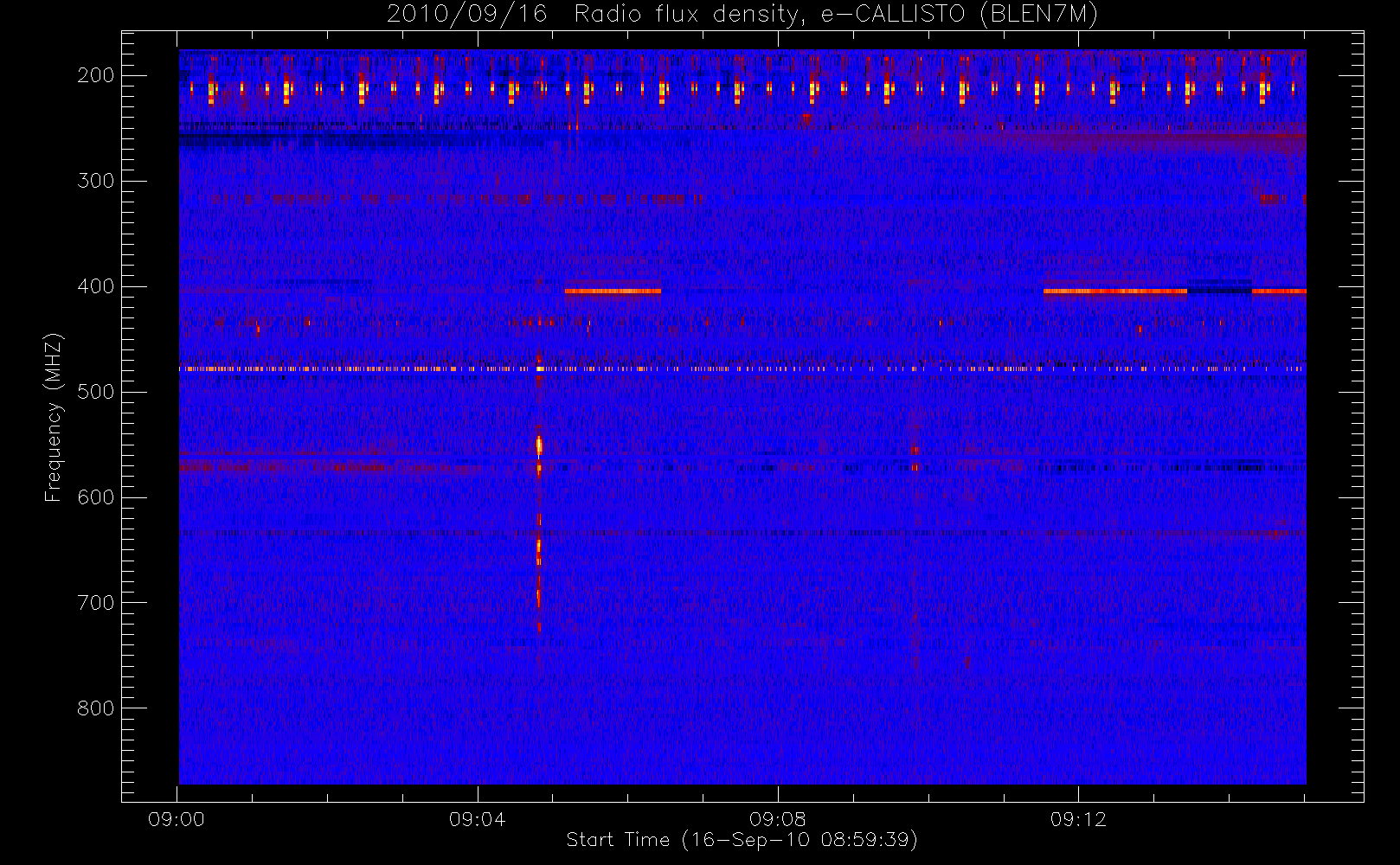This screenshot has height=865, width=1400.
Task: Click the 800 frequency tick label
Action: coord(96,708)
